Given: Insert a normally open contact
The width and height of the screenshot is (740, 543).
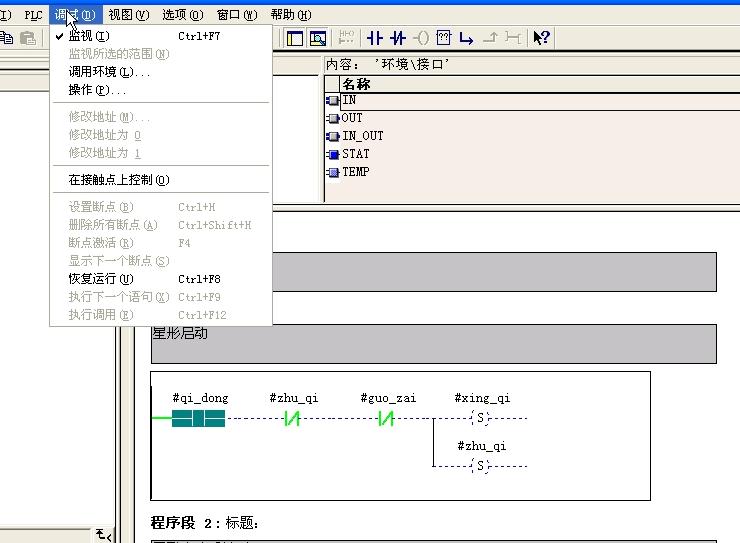Looking at the screenshot, I should click(x=375, y=38).
